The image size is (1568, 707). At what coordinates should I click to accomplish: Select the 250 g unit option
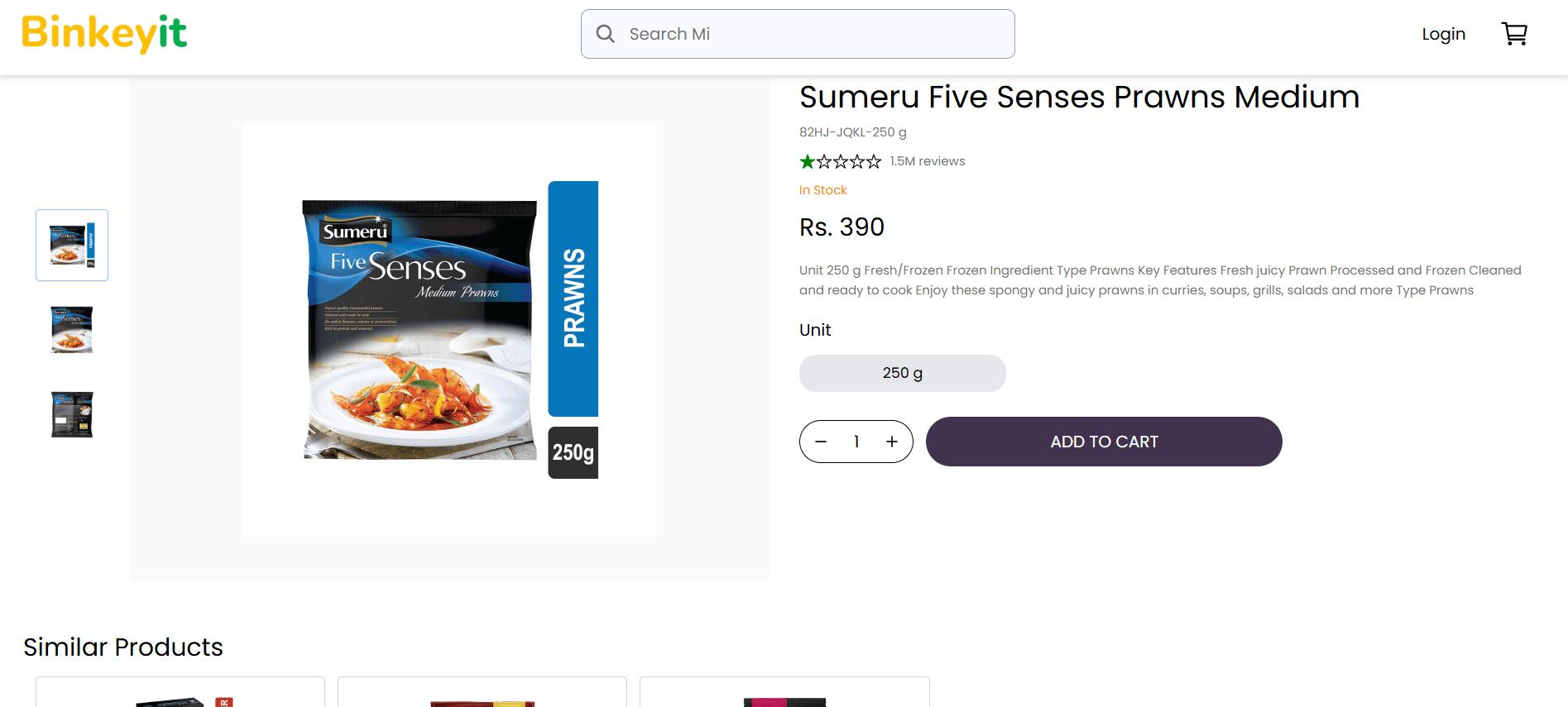pyautogui.click(x=902, y=373)
